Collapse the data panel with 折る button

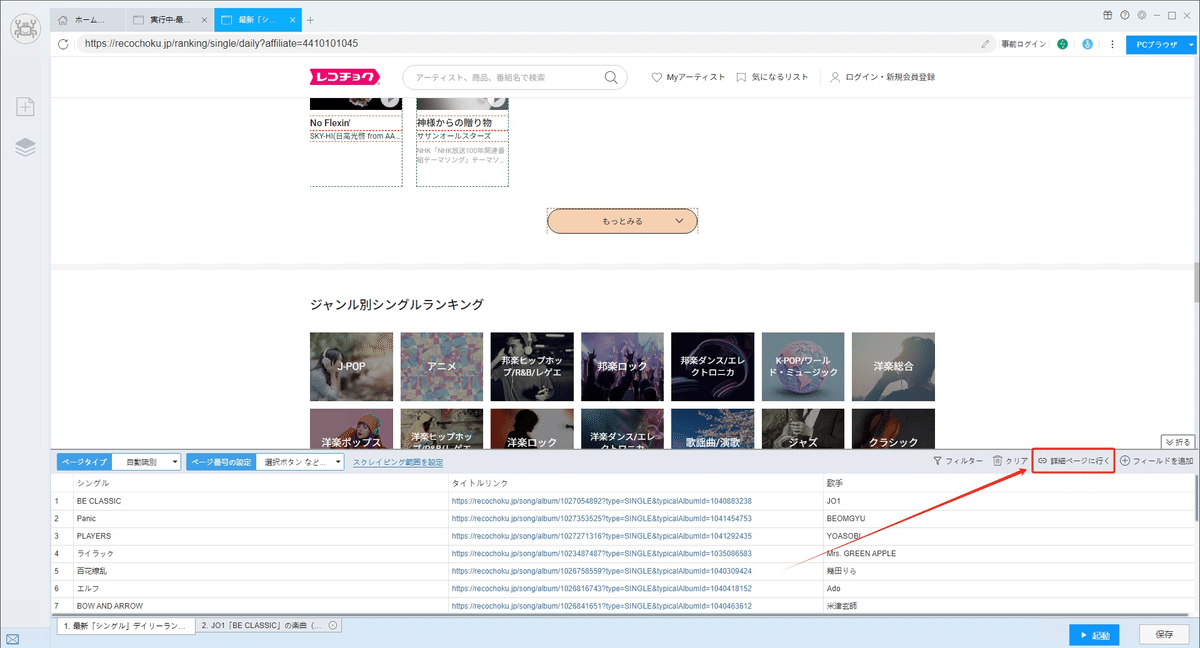1178,441
